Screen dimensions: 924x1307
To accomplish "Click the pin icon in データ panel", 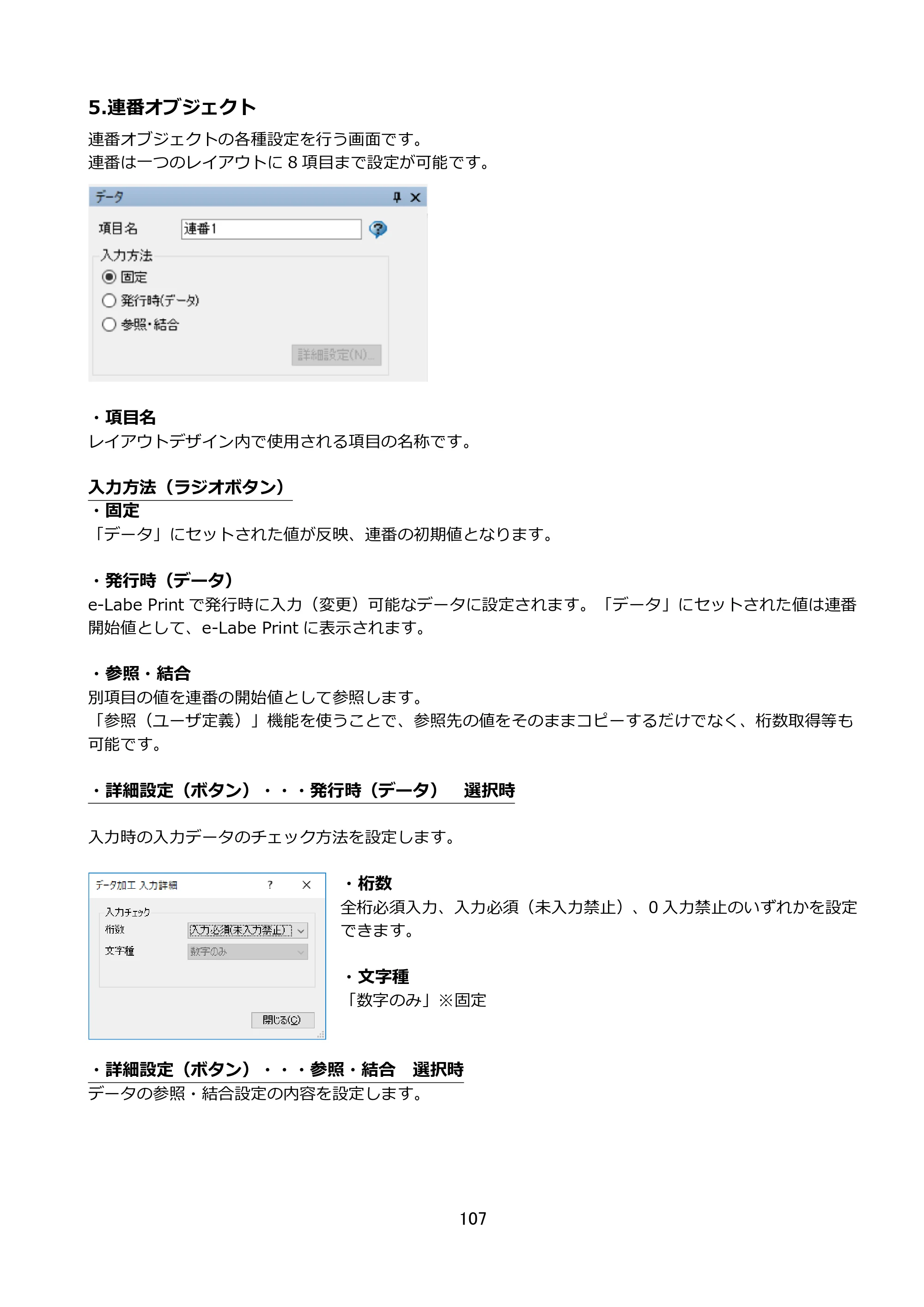I will coord(397,197).
